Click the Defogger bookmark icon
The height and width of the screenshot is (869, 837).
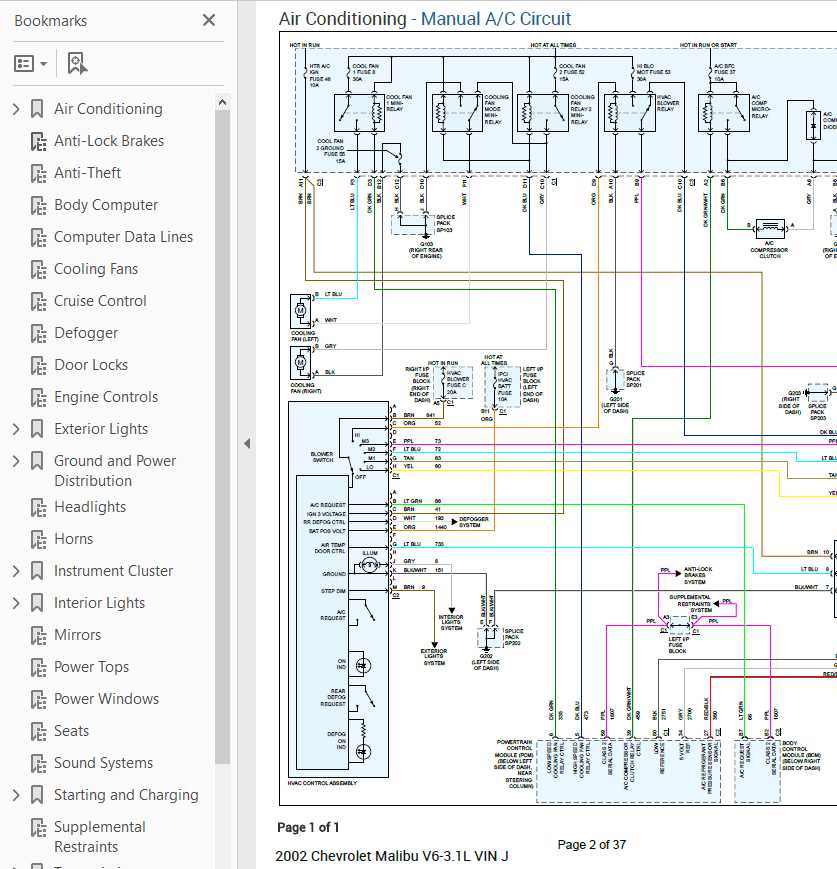38,334
